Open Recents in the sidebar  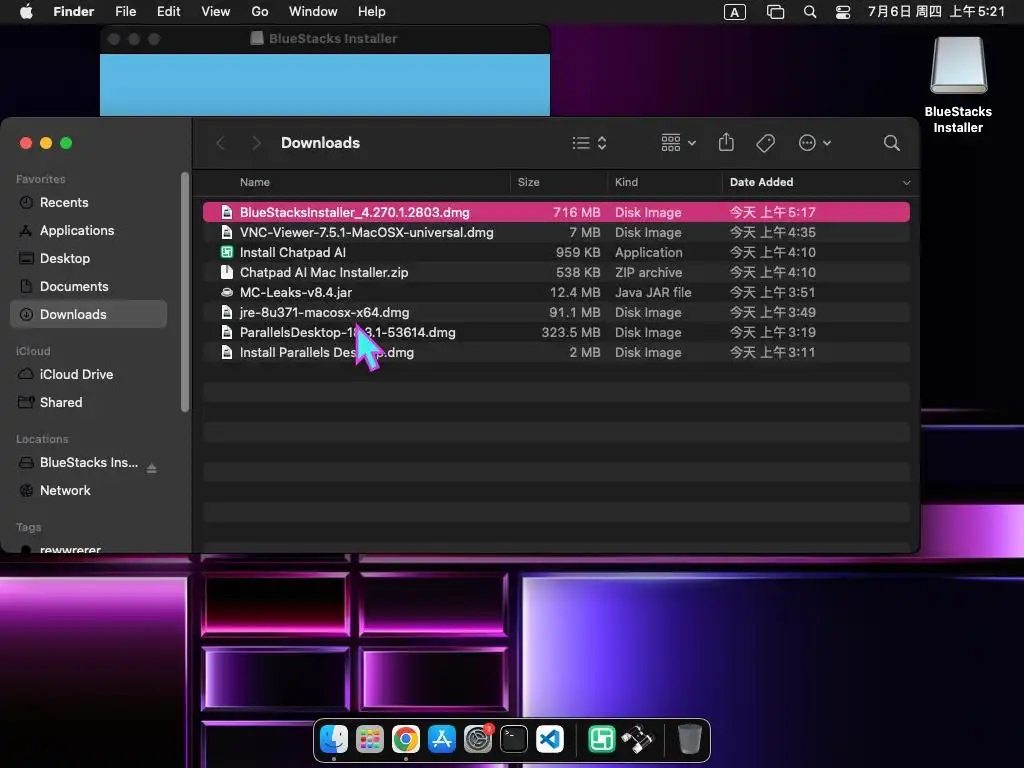(x=89, y=202)
